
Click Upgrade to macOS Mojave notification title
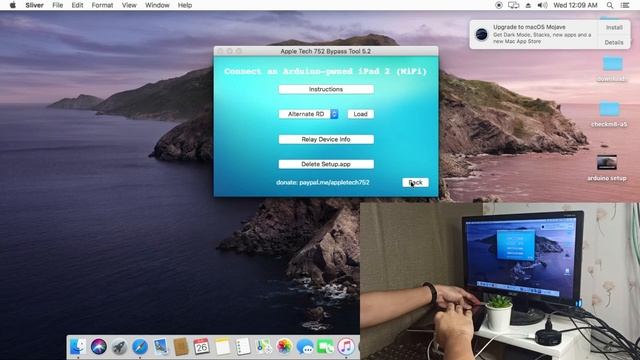click(529, 27)
